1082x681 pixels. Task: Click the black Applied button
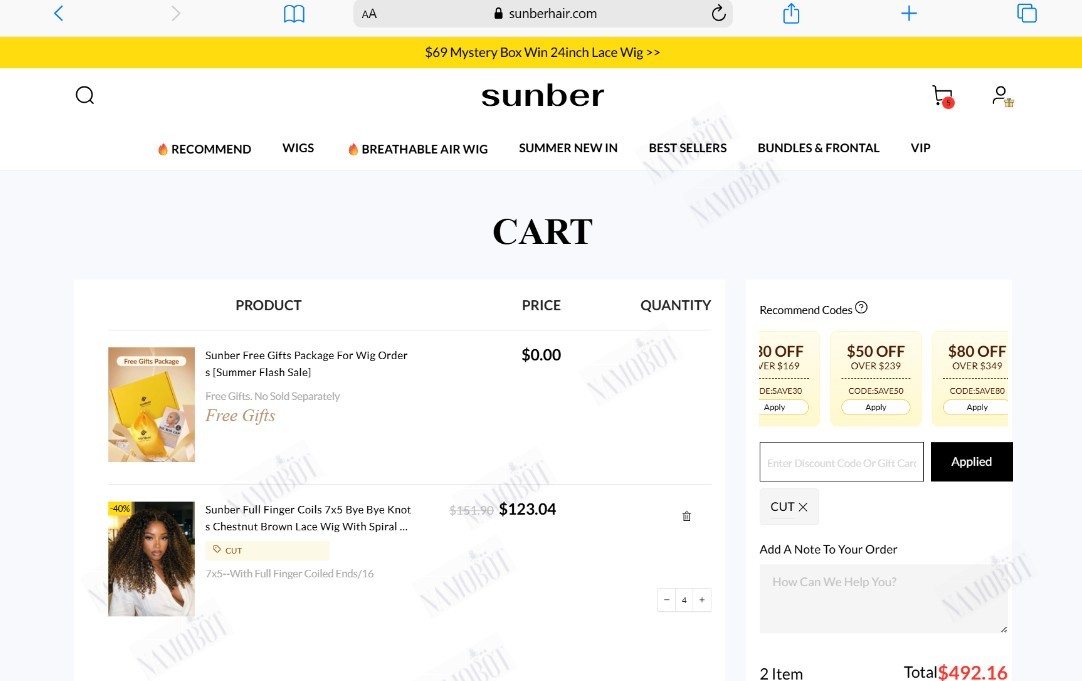(972, 462)
